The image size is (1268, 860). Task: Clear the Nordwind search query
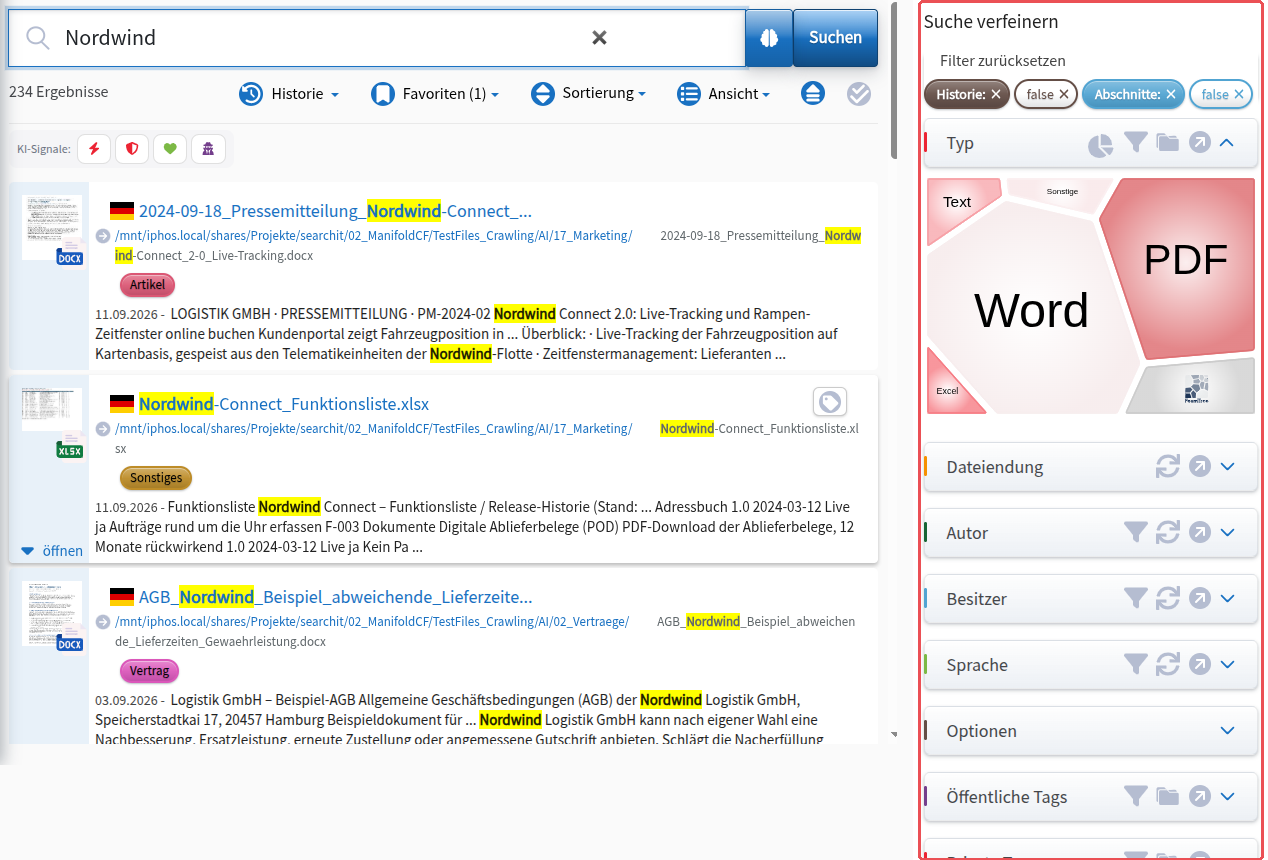tap(599, 38)
